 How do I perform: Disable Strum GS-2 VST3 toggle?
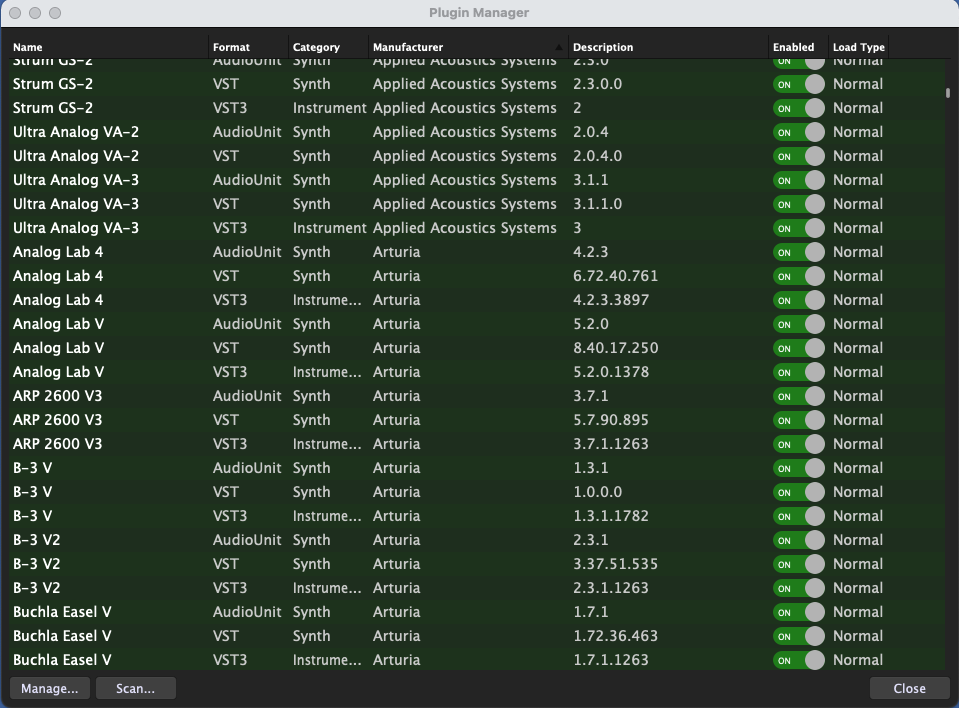pos(799,108)
